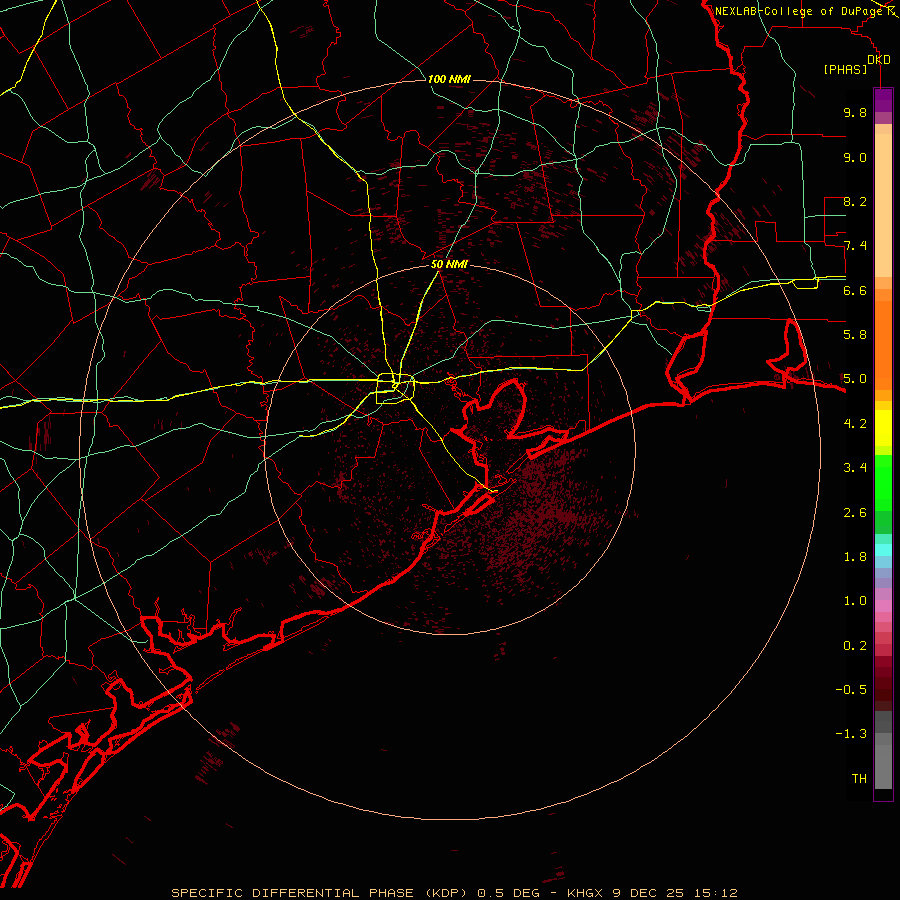Select the 9.8 scale value

(855, 112)
